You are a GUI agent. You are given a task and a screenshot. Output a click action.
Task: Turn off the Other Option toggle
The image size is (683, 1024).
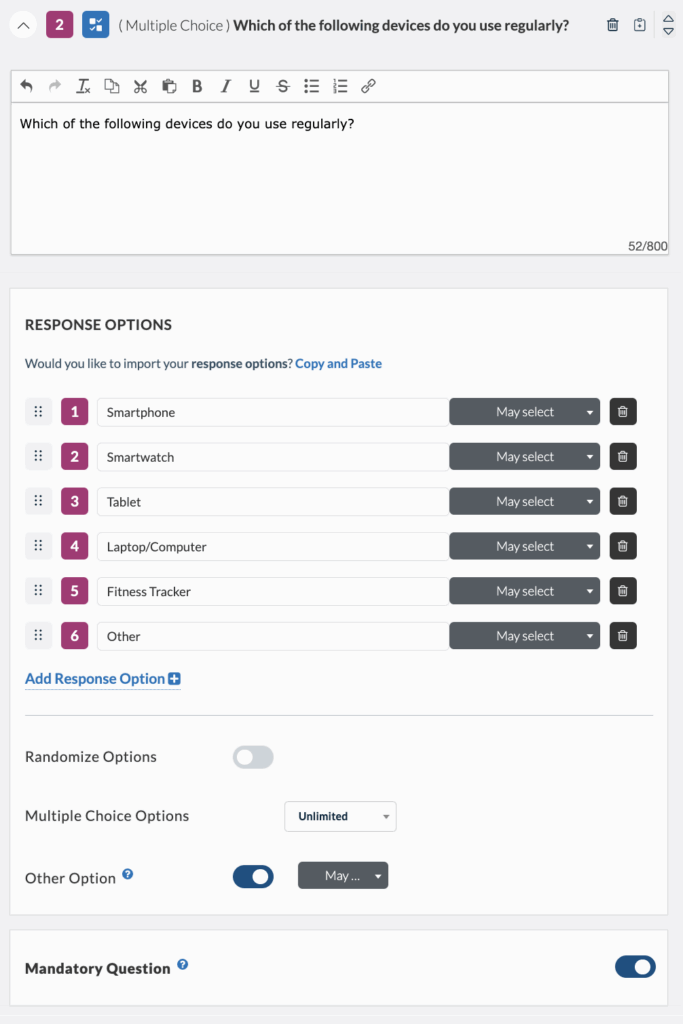click(x=253, y=877)
